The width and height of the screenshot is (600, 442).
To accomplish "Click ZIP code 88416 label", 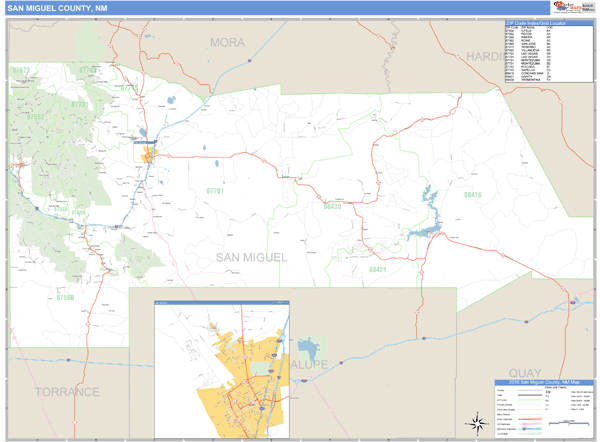I will 472,195.
